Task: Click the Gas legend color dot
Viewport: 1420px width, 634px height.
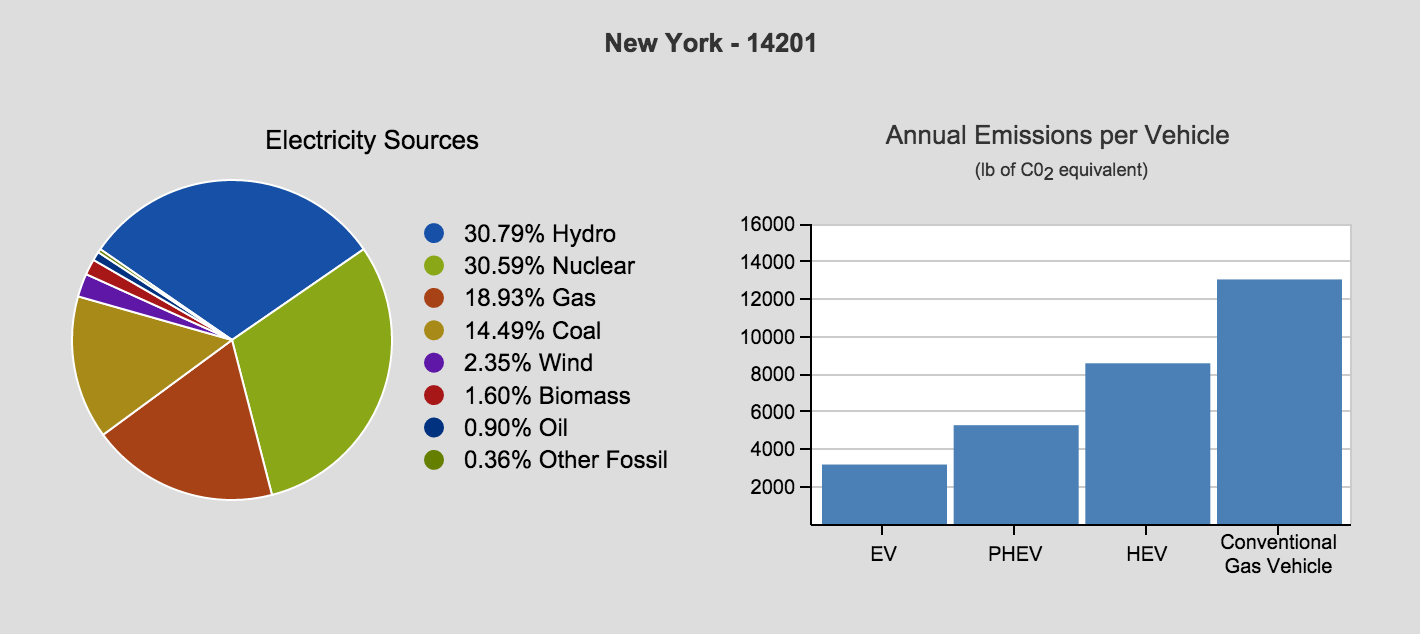Action: [434, 298]
